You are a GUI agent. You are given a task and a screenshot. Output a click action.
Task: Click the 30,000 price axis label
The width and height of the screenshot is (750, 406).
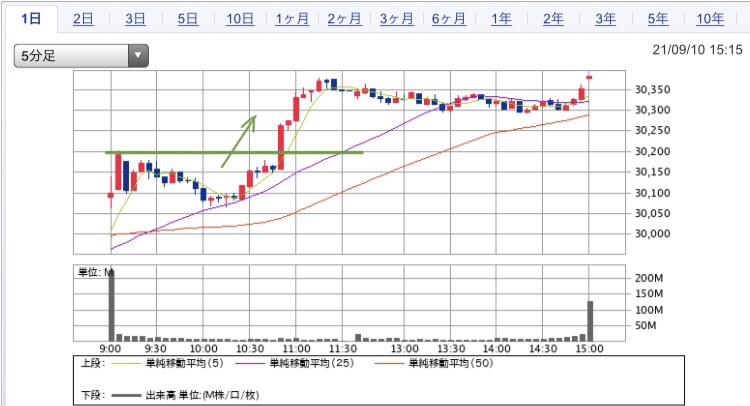pyautogui.click(x=652, y=234)
